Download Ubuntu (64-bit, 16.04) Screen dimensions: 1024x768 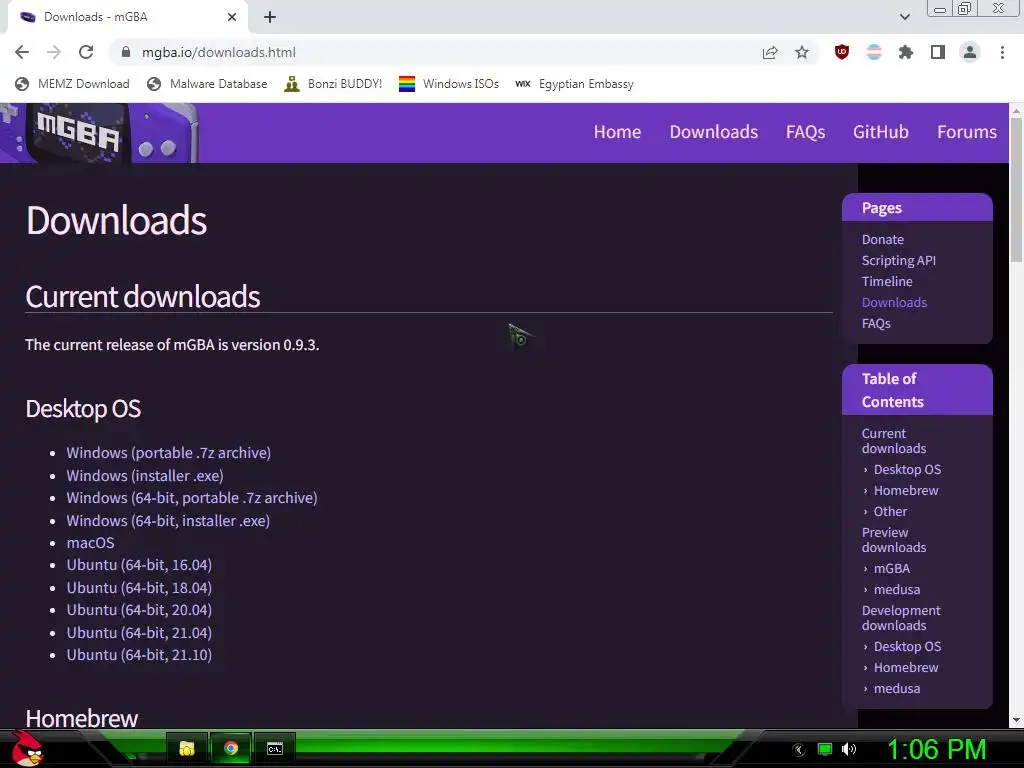pos(139,565)
